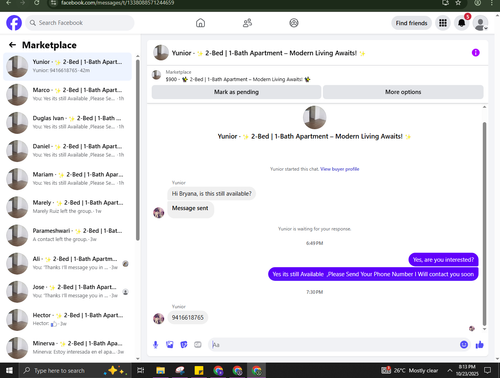
Task: Open the Windows notification center
Action: click(x=488, y=370)
